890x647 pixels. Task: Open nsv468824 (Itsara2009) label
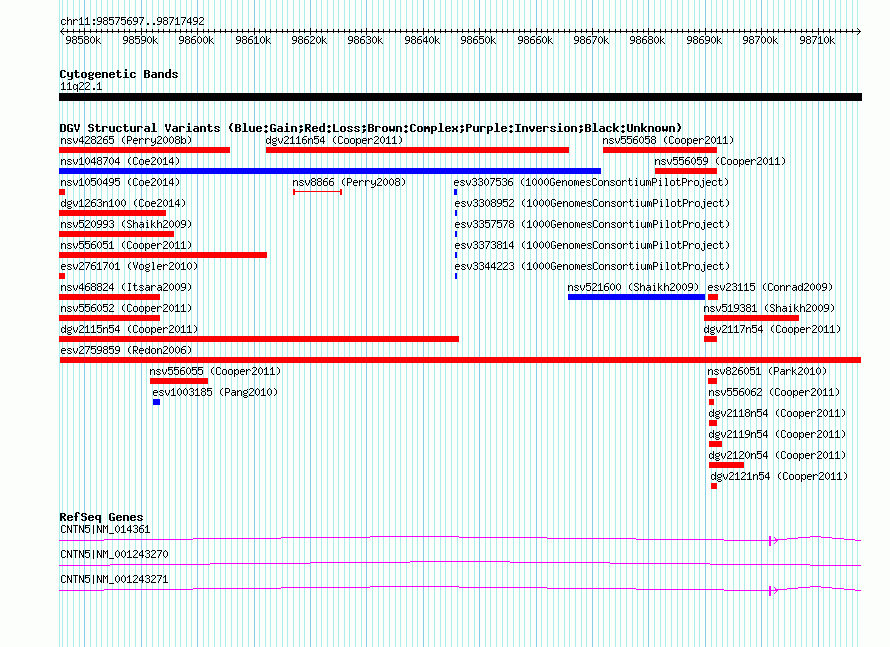click(x=126, y=287)
